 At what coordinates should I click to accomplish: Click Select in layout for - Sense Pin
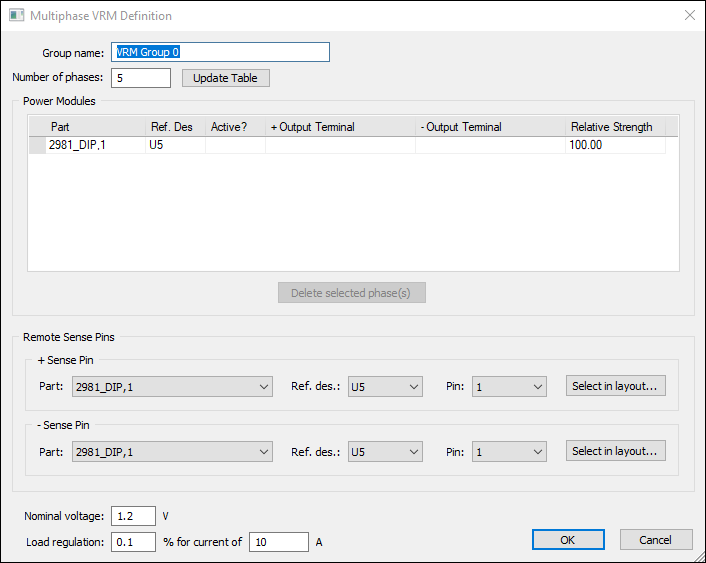click(615, 451)
